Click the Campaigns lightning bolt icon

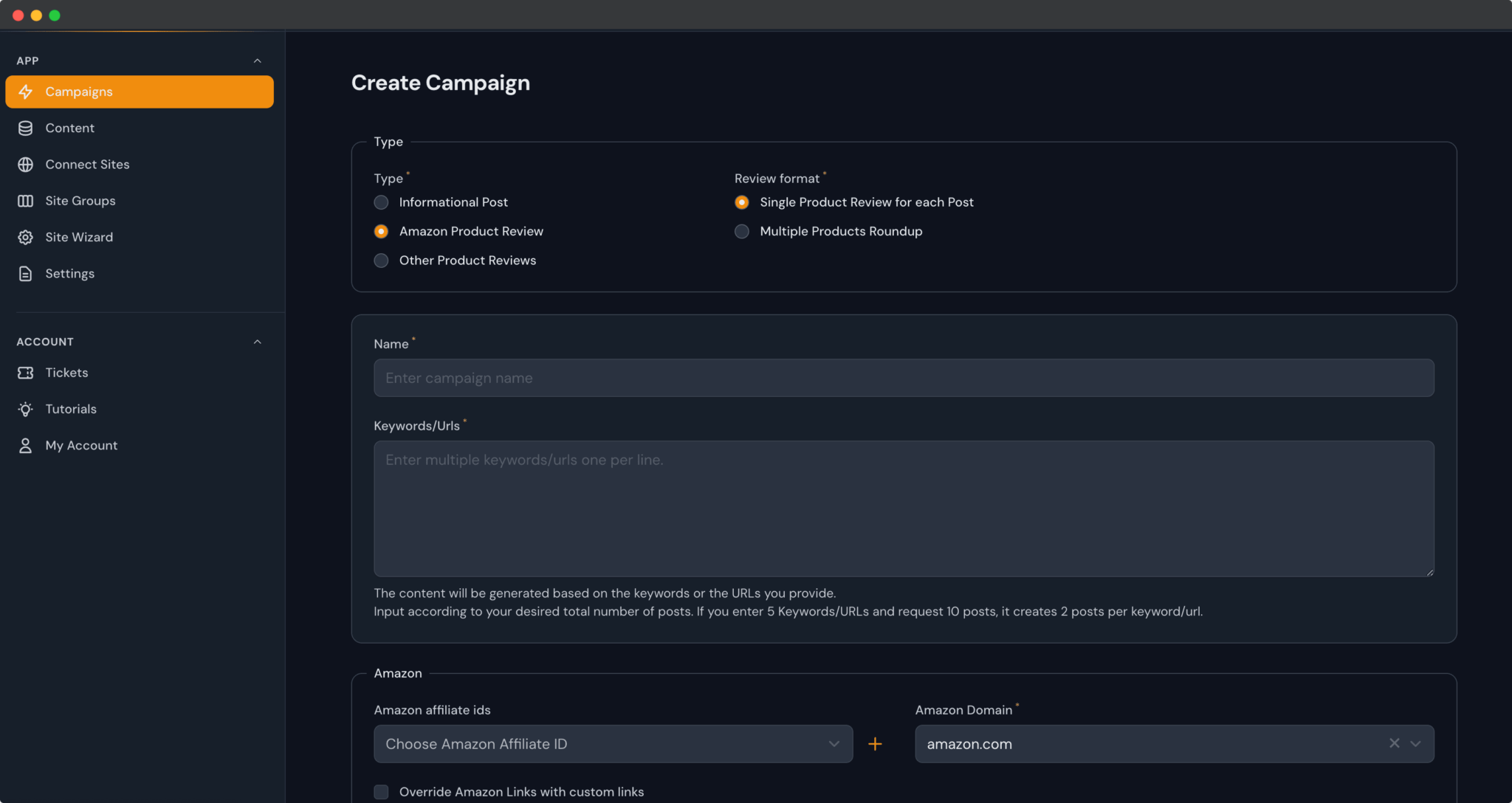pyautogui.click(x=26, y=92)
